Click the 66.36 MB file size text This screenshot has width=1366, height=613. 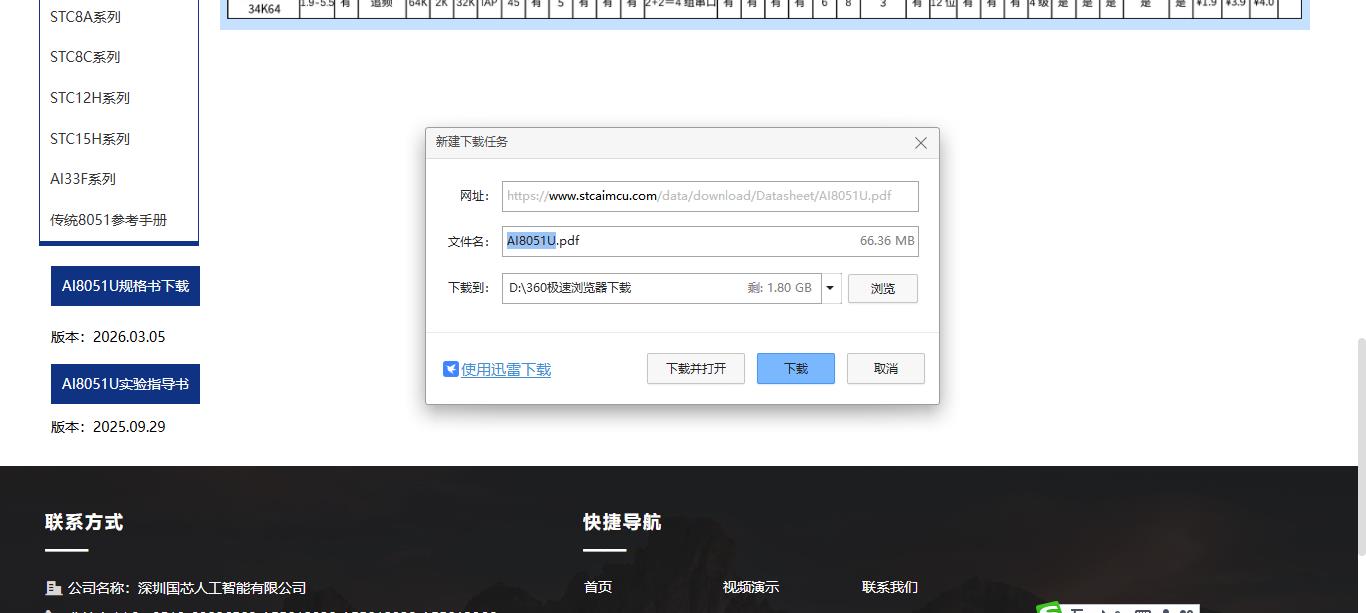click(x=887, y=241)
